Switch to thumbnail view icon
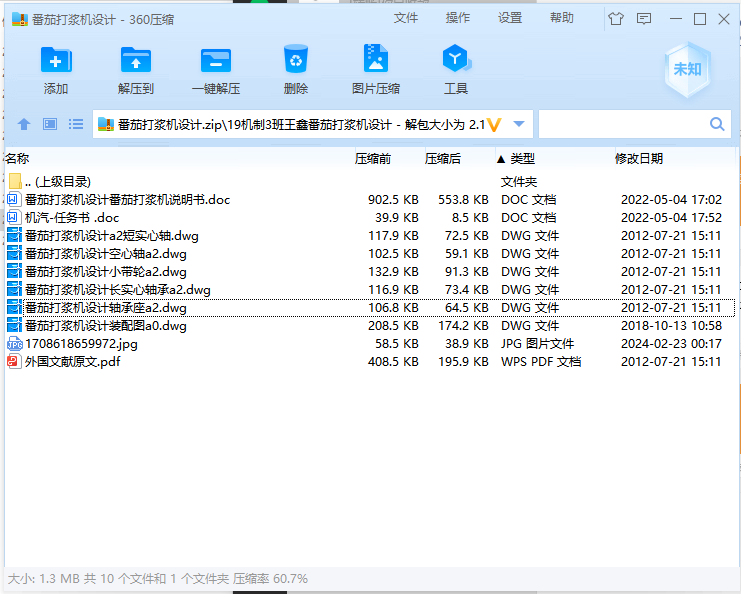Image resolution: width=741 pixels, height=594 pixels. click(50, 124)
